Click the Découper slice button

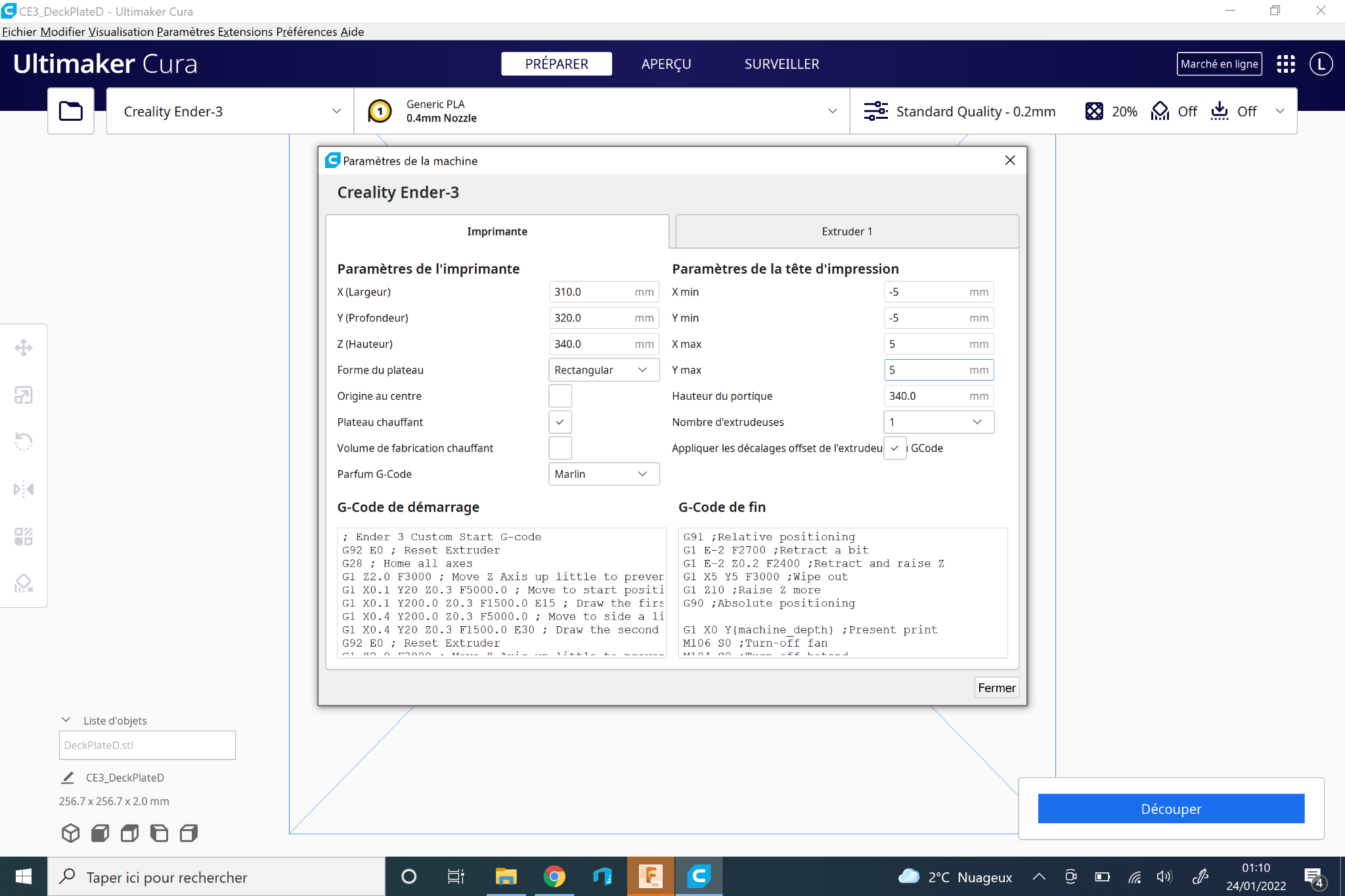[1171, 809]
